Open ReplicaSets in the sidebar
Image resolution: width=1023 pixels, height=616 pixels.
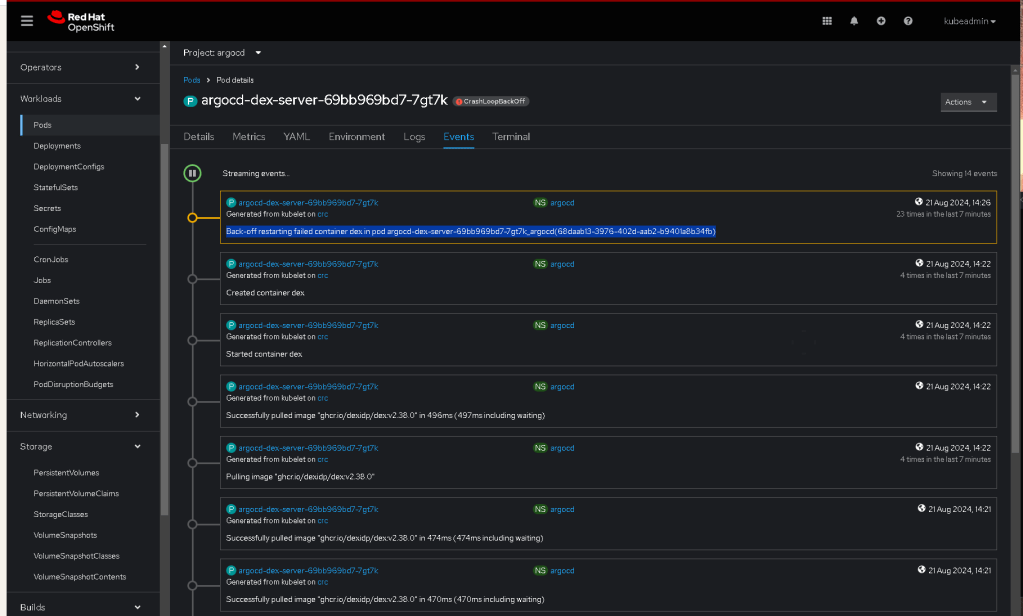(54, 322)
